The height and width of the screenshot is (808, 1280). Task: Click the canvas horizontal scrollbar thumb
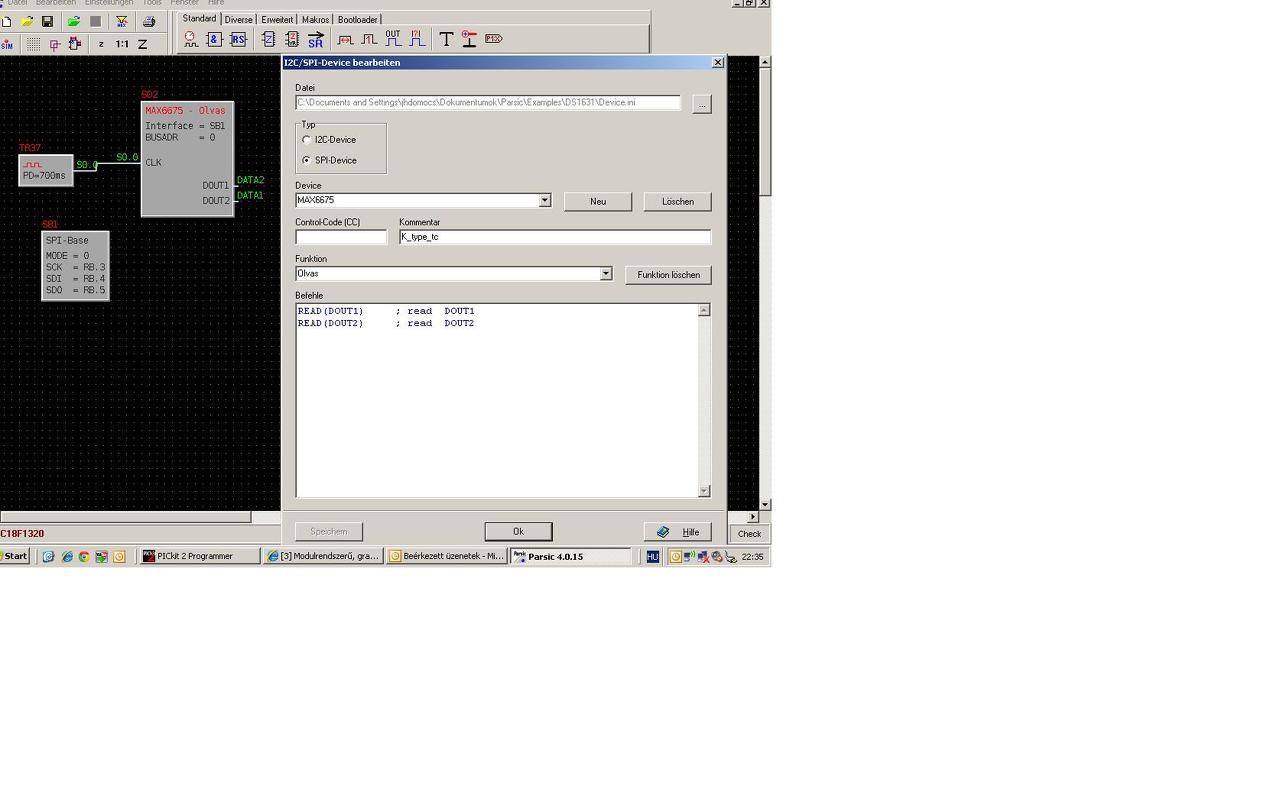click(125, 517)
